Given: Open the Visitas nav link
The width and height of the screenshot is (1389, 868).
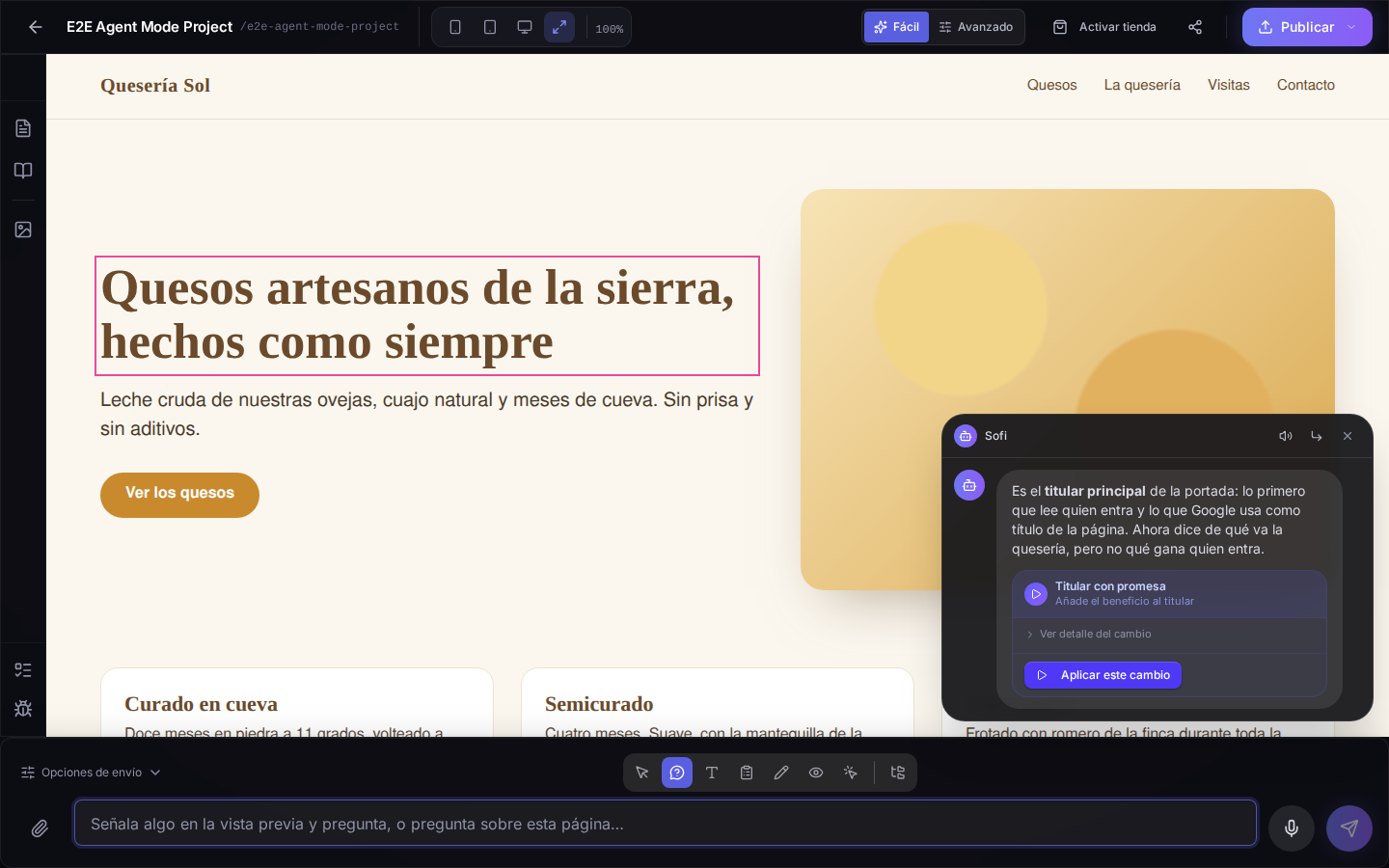Looking at the screenshot, I should point(1229,85).
